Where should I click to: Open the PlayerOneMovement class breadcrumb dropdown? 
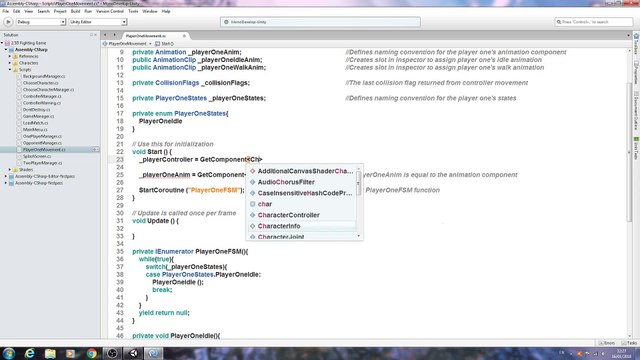point(127,44)
